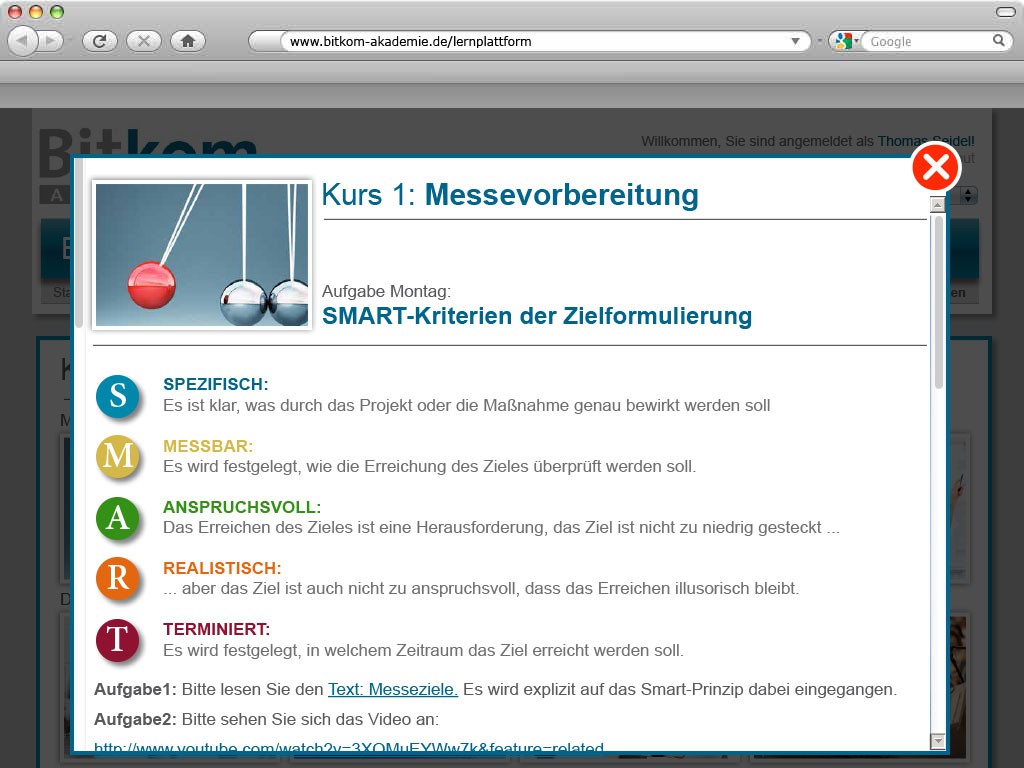Open the Google search engine selector
Image resolution: width=1024 pixels, height=768 pixels.
coord(846,41)
